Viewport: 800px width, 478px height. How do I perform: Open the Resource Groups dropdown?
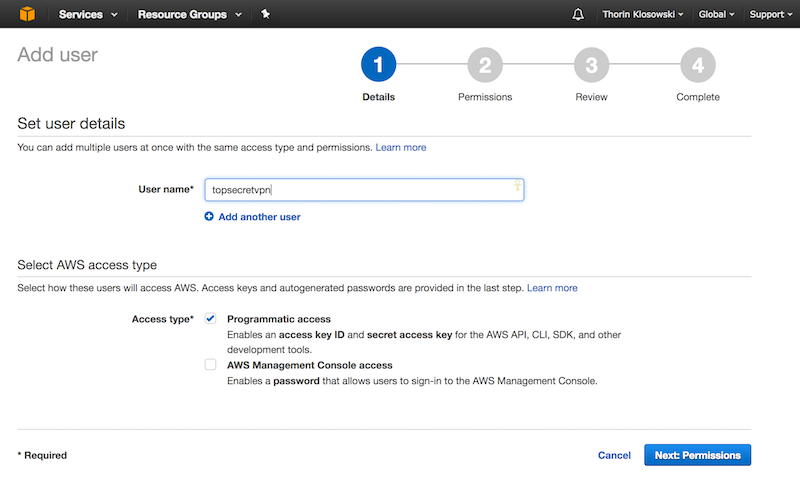point(189,14)
